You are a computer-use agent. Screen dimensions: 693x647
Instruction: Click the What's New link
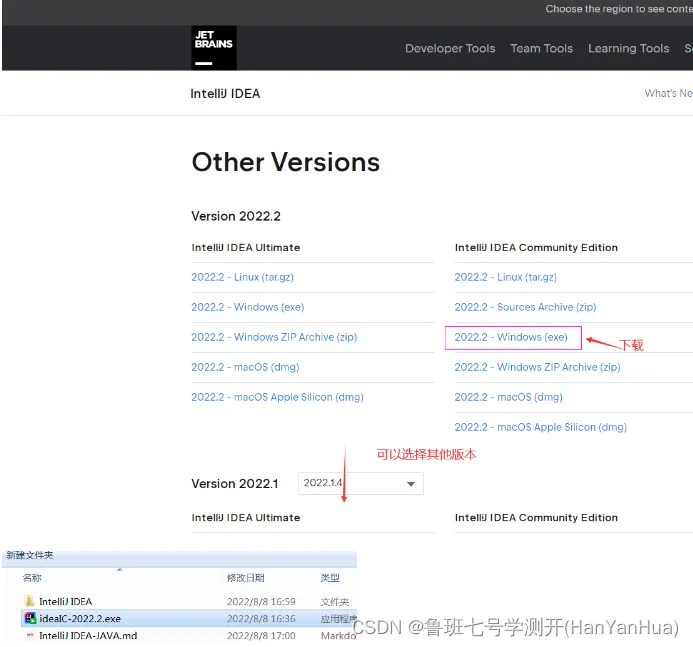click(668, 93)
